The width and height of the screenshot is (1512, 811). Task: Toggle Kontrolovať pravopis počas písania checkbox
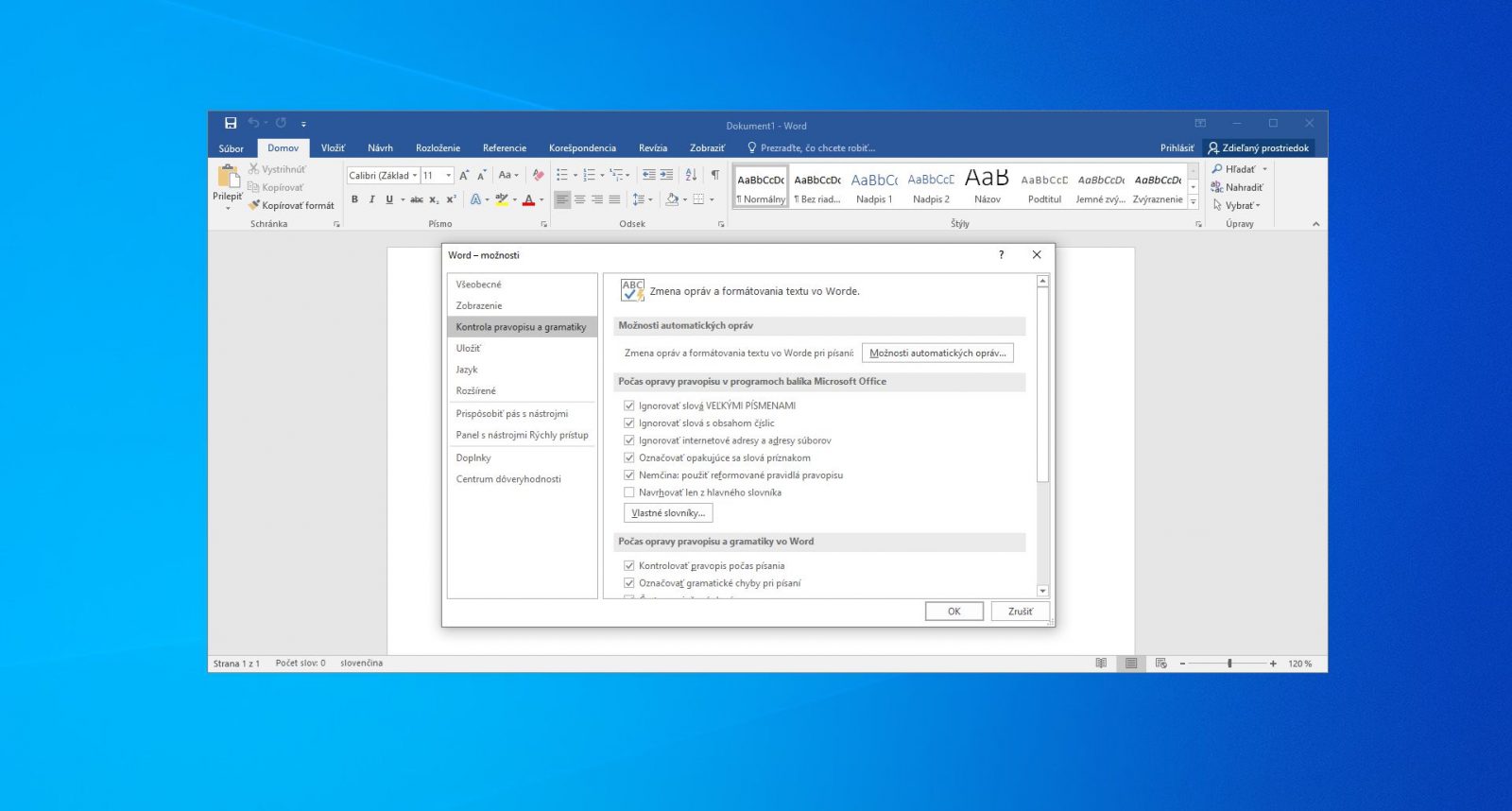point(628,566)
